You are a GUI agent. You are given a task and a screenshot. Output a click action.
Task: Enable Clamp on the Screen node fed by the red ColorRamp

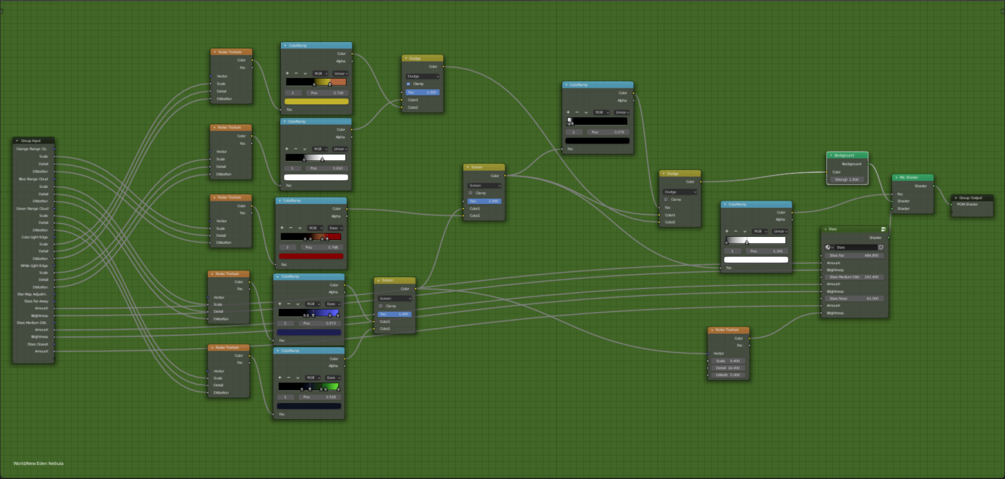point(470,193)
